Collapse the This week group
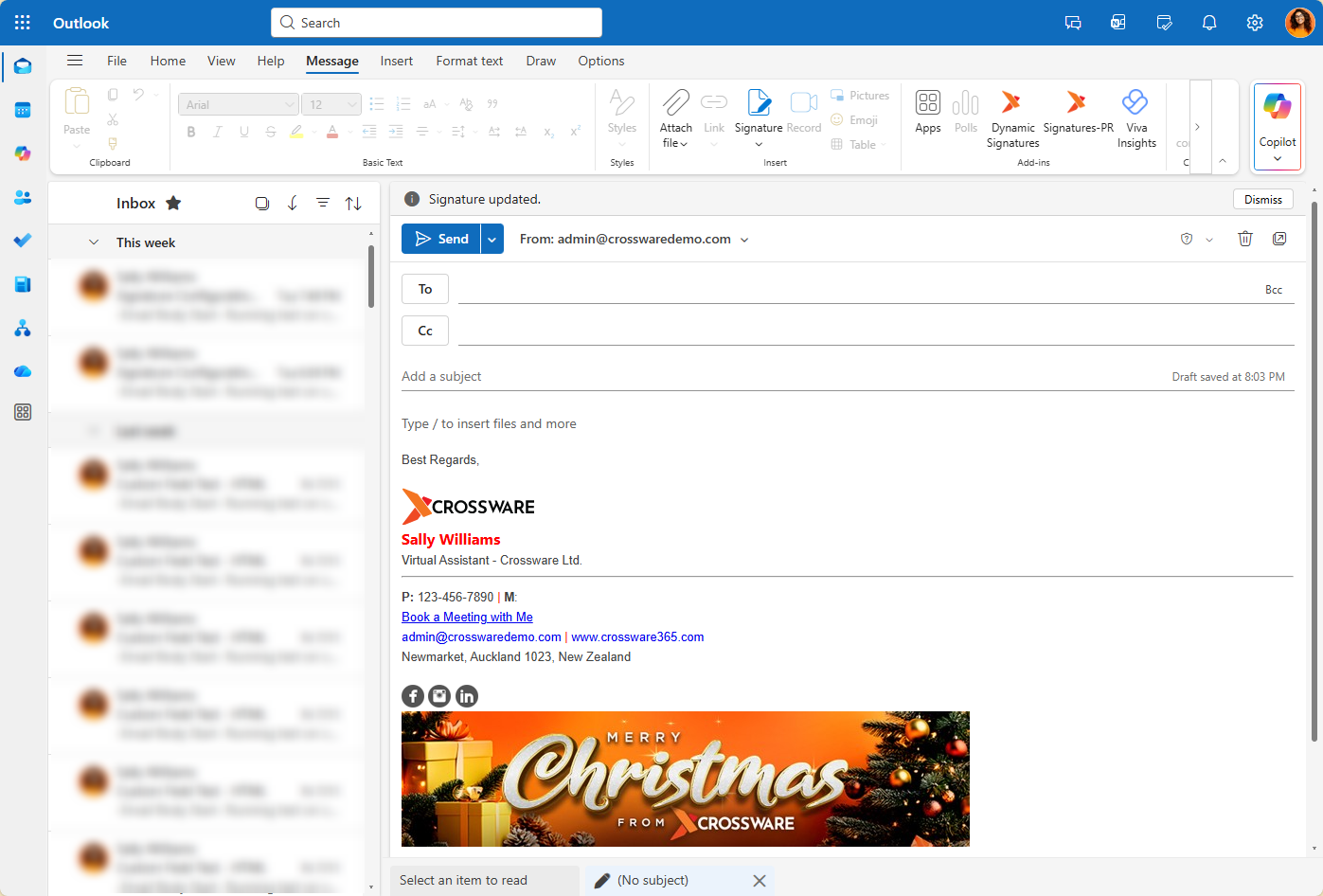Screen dimensions: 1323x896 (x=94, y=242)
